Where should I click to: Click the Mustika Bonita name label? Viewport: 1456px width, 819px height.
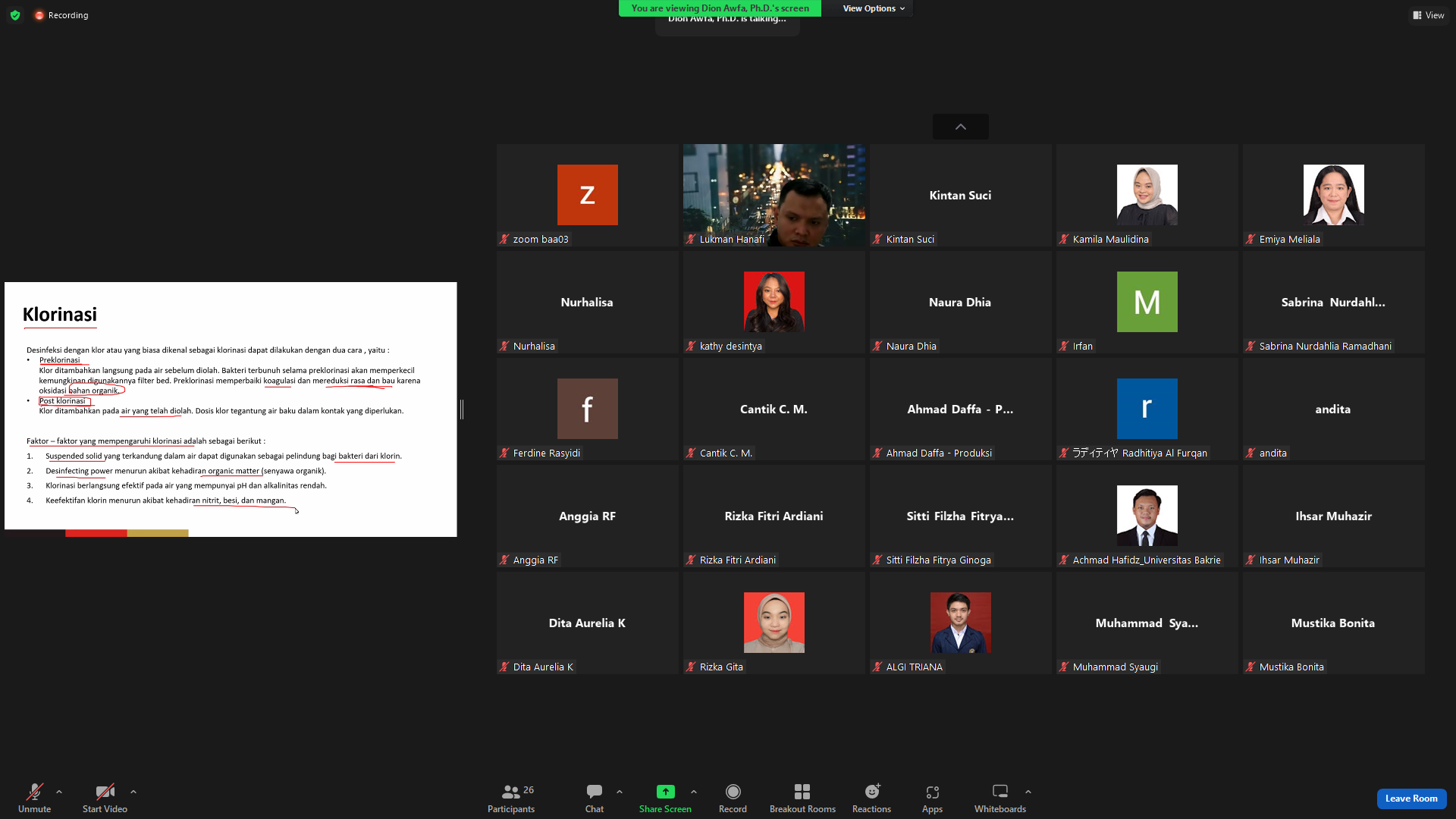tap(1291, 667)
